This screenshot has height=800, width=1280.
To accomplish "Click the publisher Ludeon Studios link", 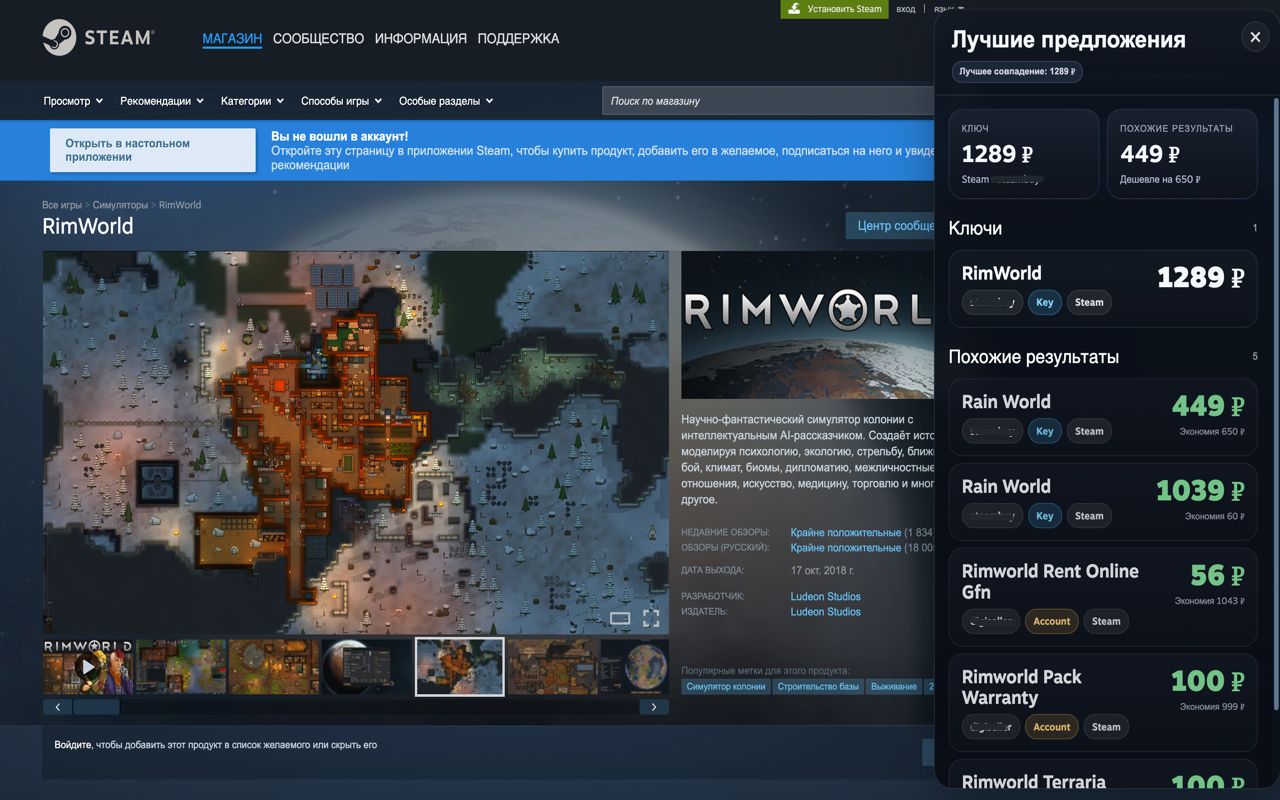I will 826,612.
